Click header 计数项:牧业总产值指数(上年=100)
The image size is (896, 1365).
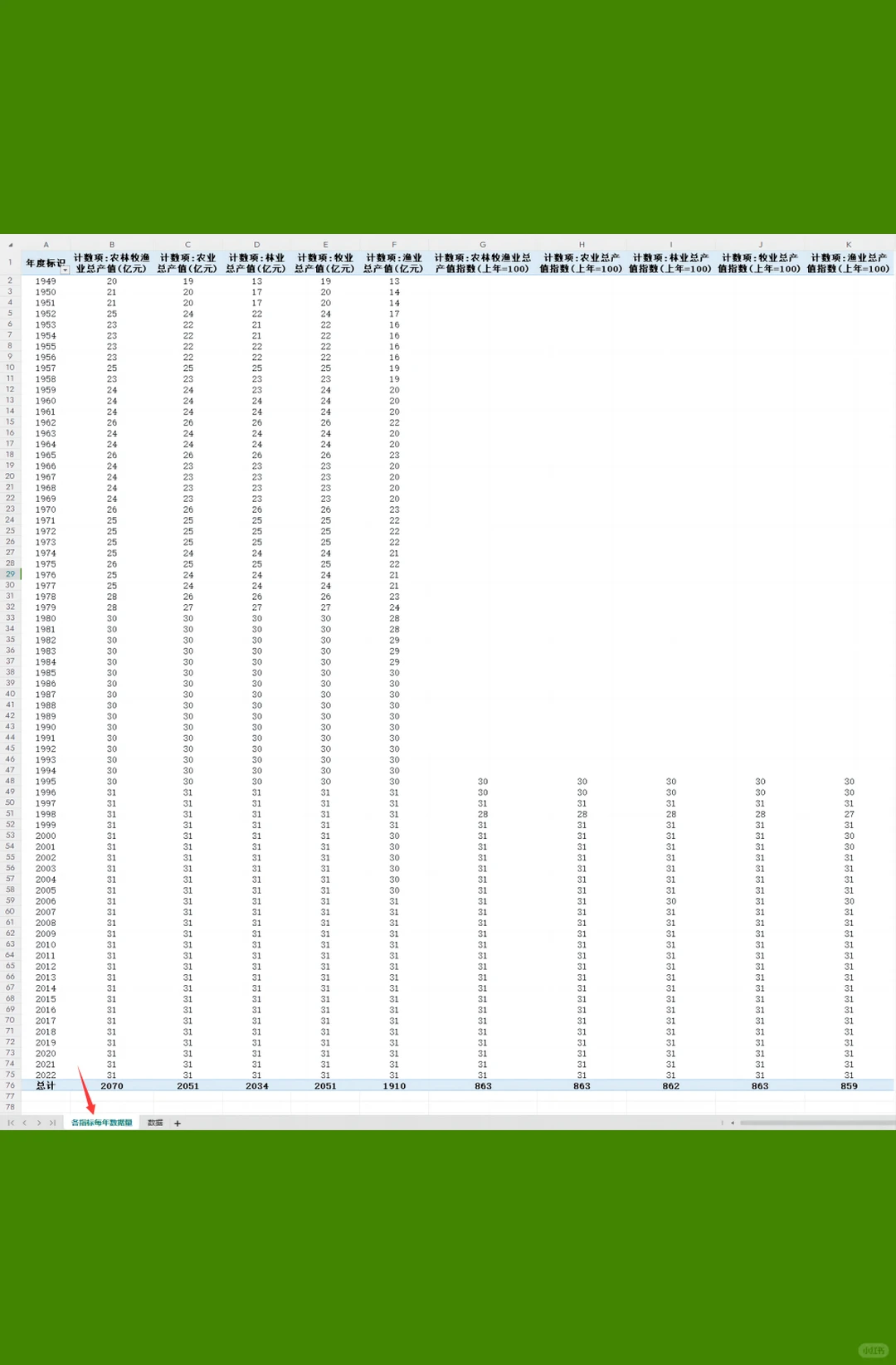point(760,263)
